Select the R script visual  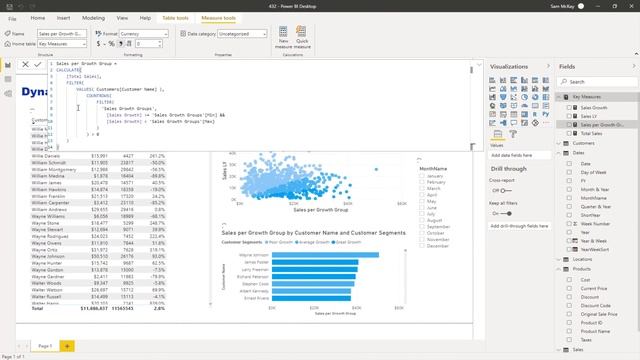click(535, 114)
